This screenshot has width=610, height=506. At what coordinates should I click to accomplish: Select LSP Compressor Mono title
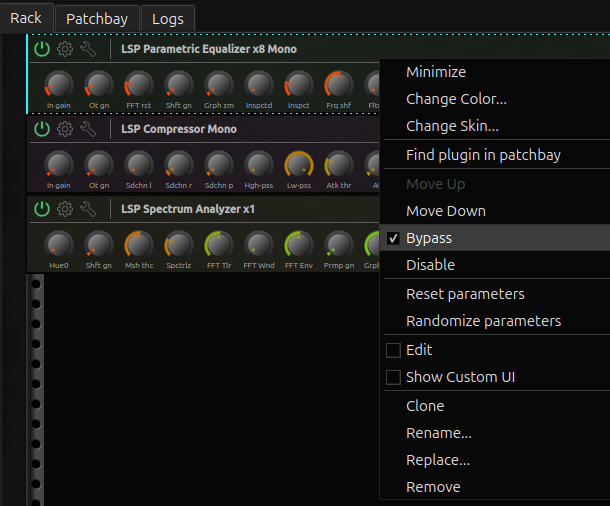[179, 129]
